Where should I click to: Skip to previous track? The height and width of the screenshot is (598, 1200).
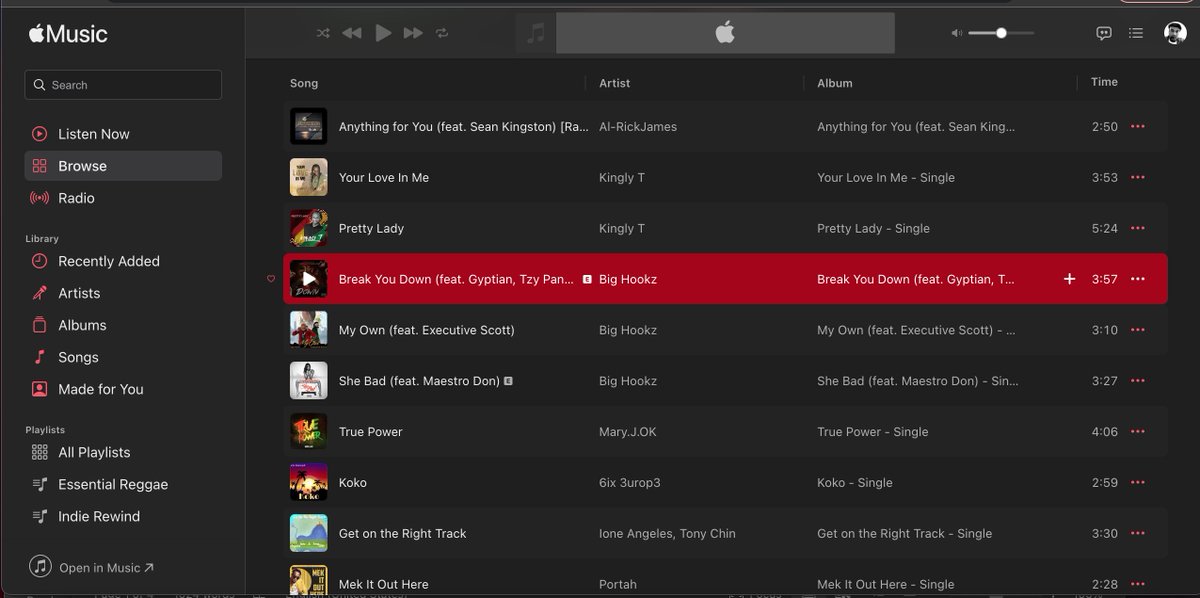[352, 33]
